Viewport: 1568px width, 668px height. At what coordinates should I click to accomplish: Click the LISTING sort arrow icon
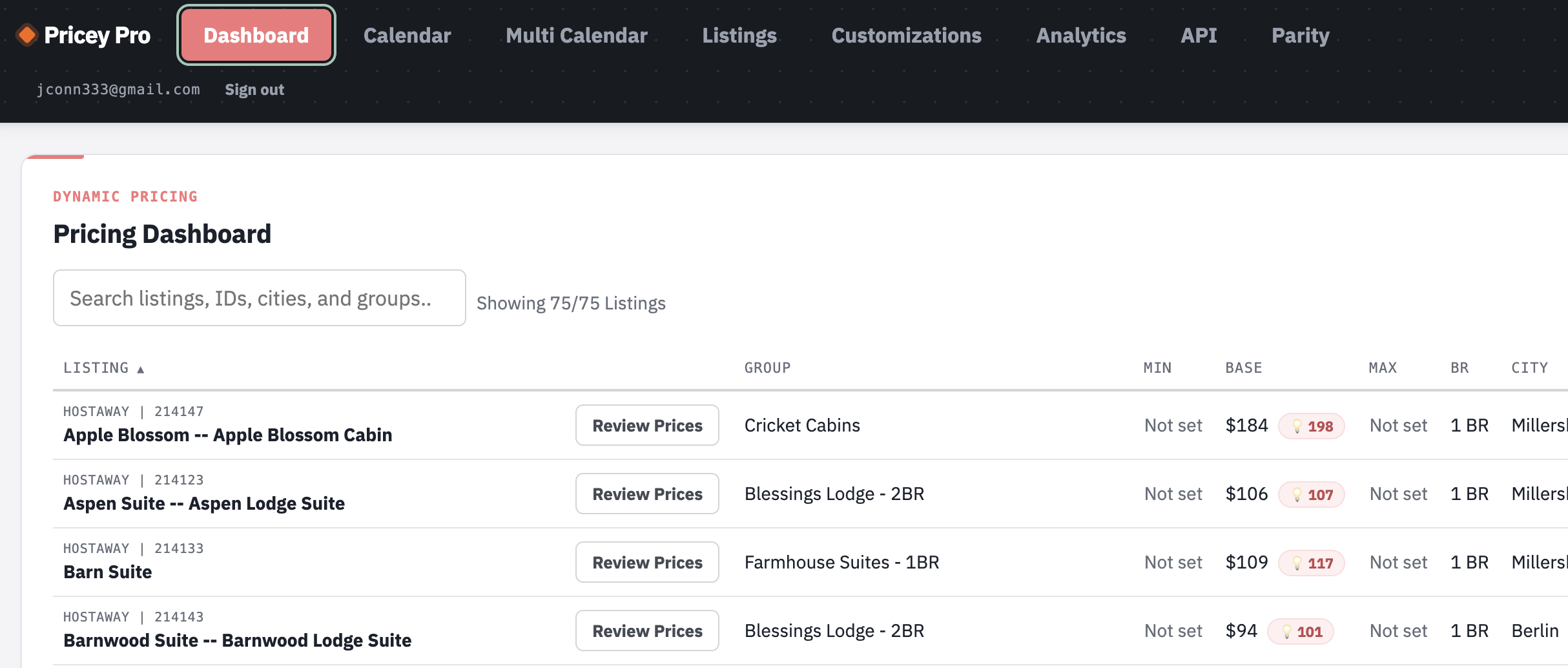(x=140, y=369)
